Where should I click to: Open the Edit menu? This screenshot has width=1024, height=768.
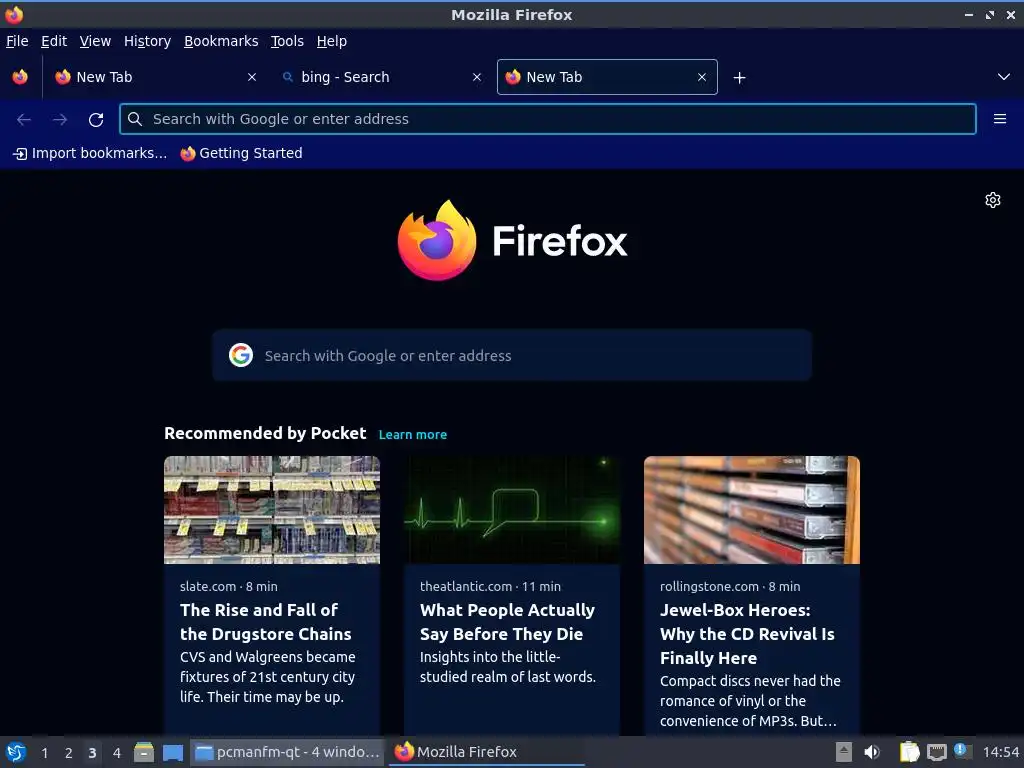tap(54, 41)
